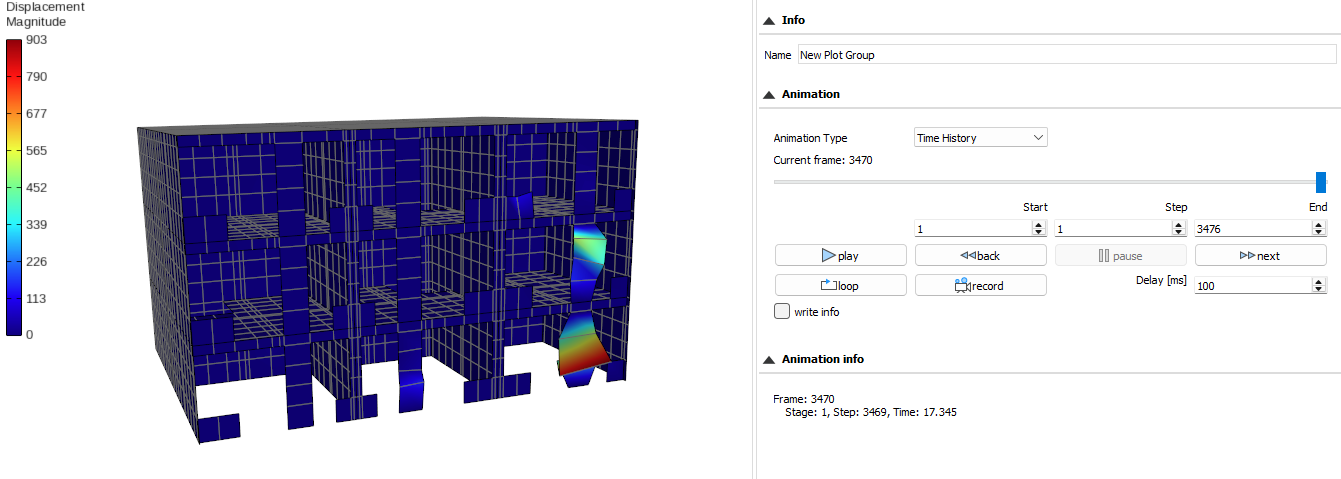Increase the End value with stepper
This screenshot has height=479, width=1341.
(x=1321, y=225)
